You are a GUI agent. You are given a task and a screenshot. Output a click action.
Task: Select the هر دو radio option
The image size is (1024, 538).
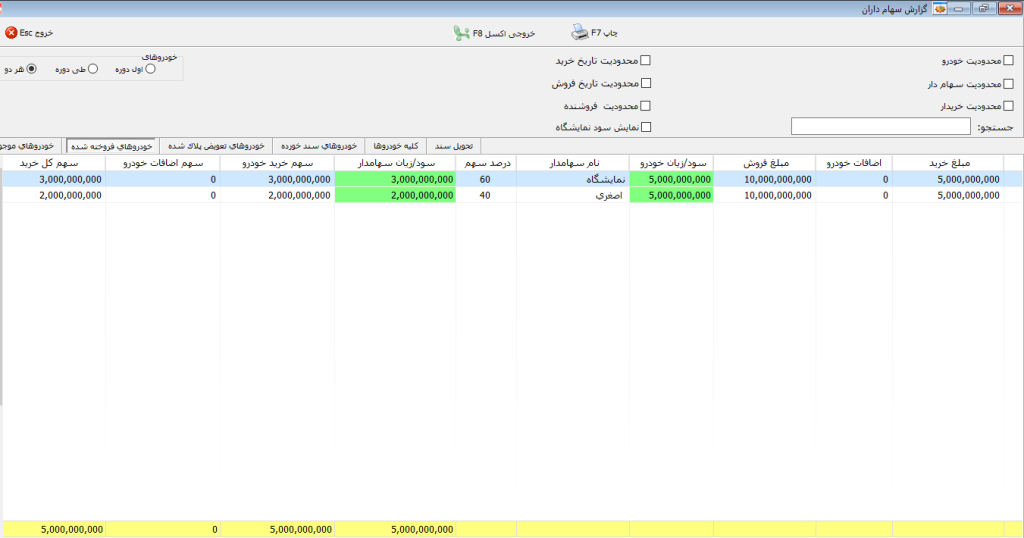pyautogui.click(x=31, y=69)
